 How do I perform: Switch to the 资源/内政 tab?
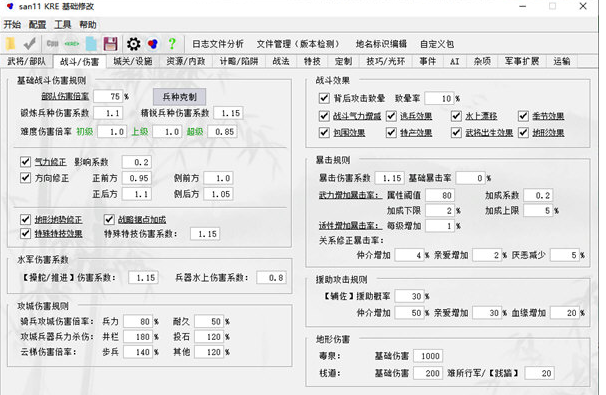point(186,61)
